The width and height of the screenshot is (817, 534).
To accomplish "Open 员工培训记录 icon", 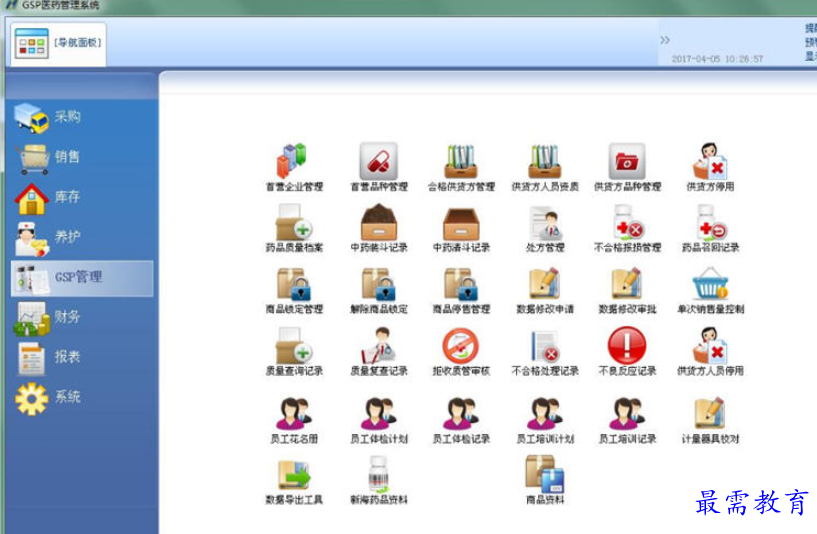I will coord(627,414).
